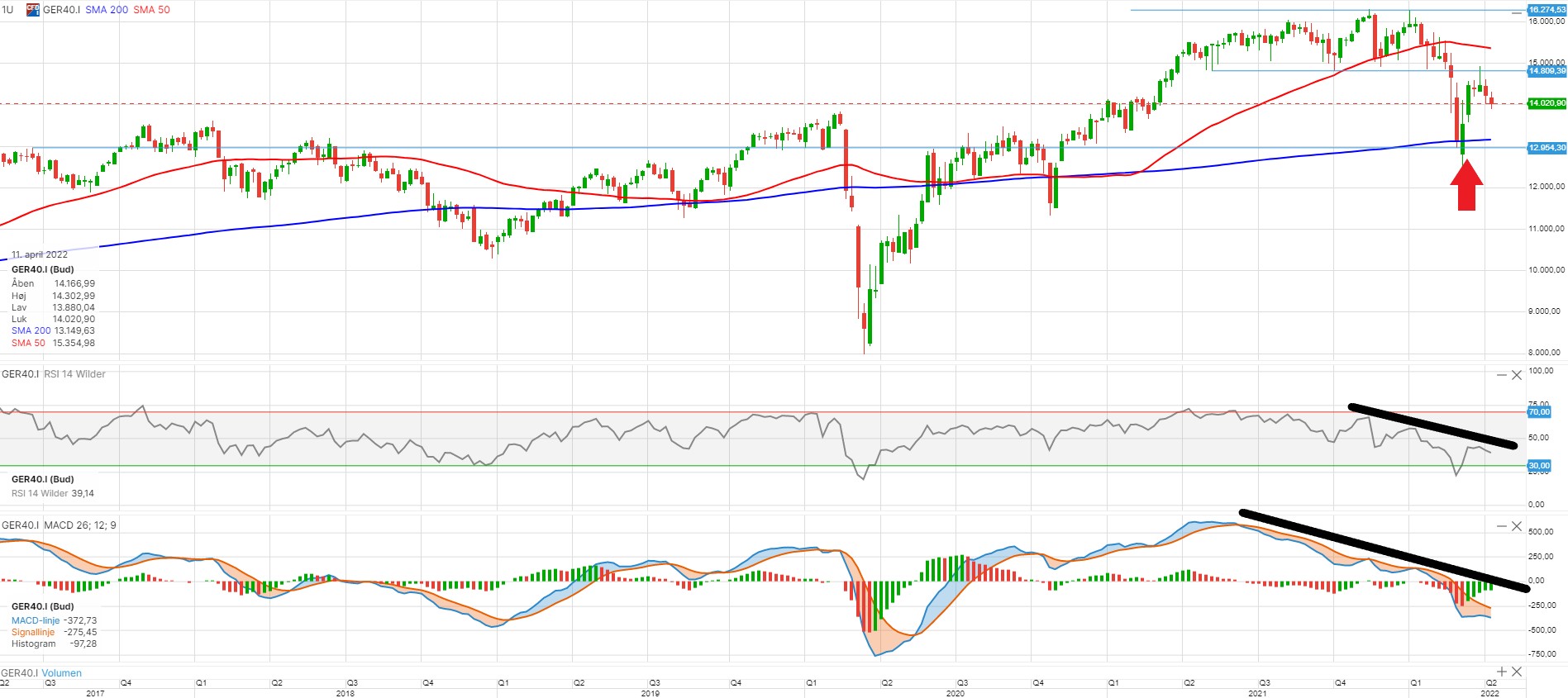
Task: Minimize the MACD indicator panel
Action: (x=1501, y=526)
